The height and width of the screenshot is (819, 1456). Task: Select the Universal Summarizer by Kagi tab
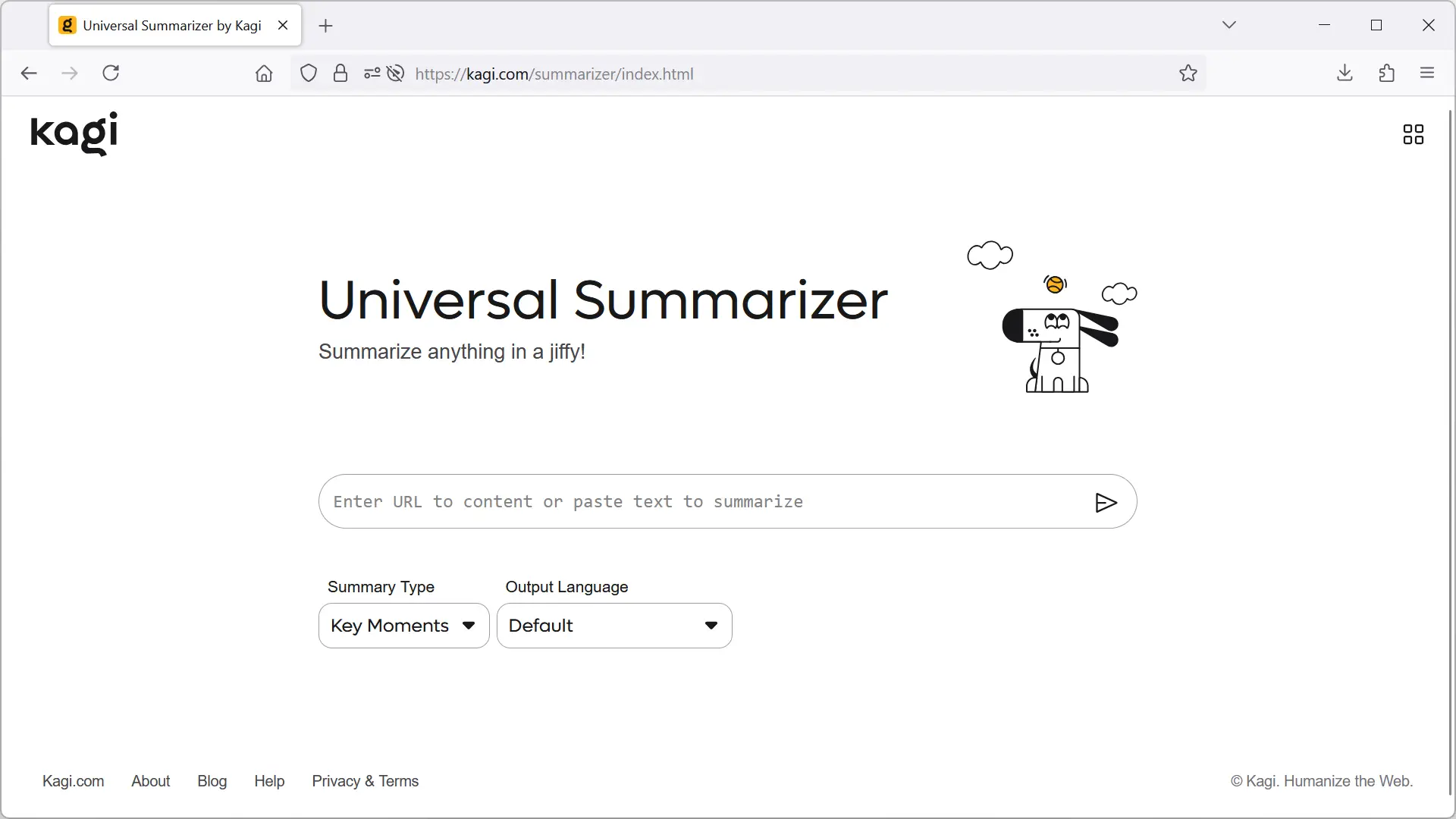point(175,25)
